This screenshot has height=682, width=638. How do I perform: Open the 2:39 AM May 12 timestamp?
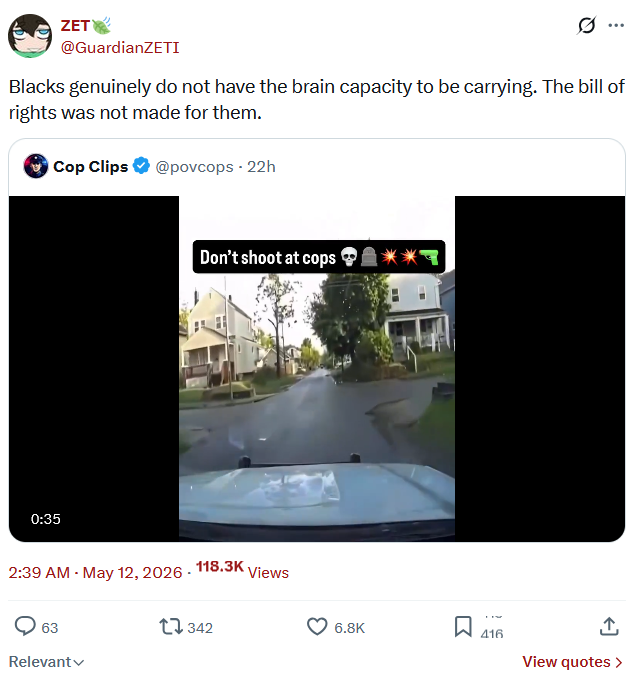click(95, 572)
